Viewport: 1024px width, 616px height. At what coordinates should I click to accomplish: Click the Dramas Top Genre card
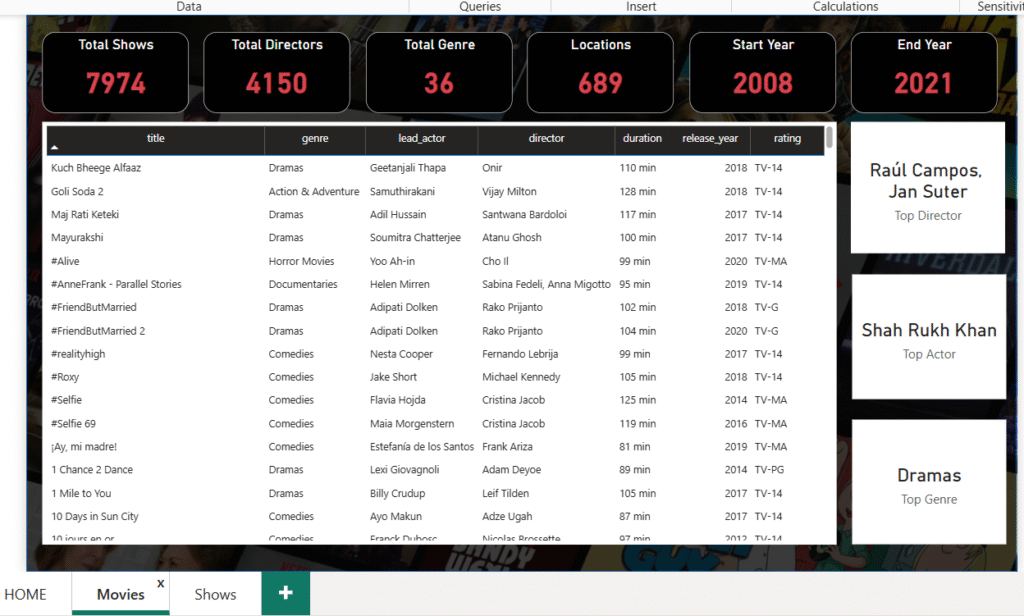(x=928, y=483)
